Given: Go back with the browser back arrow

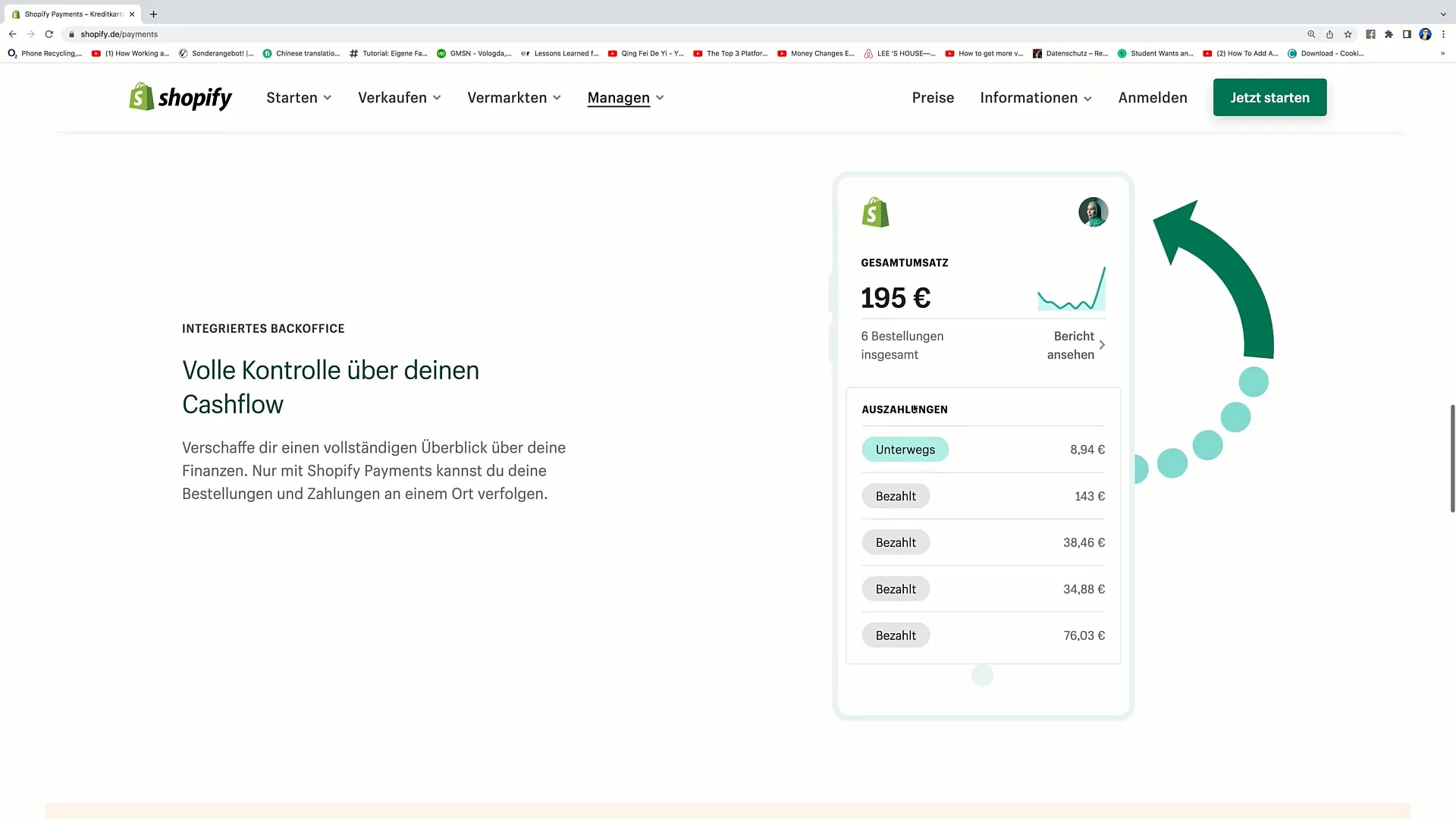Looking at the screenshot, I should point(12,34).
